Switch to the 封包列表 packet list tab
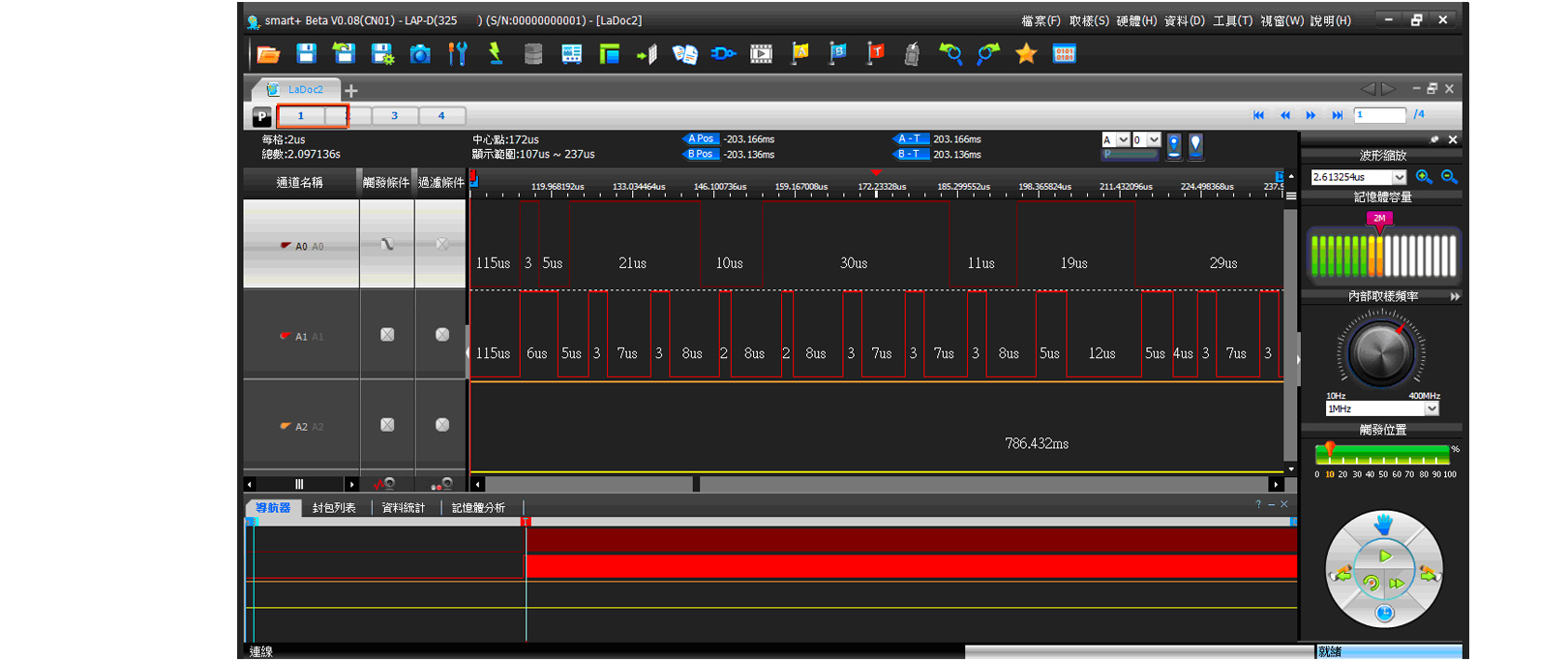Image resolution: width=1568 pixels, height=662 pixels. (x=334, y=508)
